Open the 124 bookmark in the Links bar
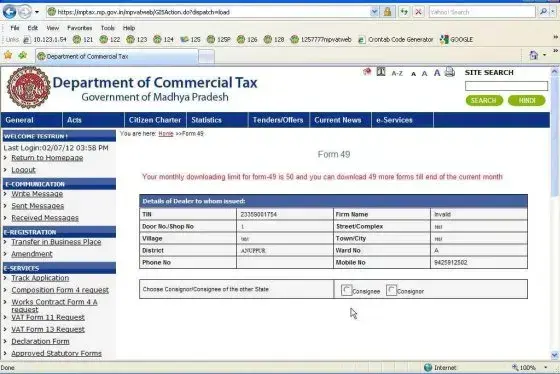The width and height of the screenshot is (560, 374). click(x=164, y=39)
